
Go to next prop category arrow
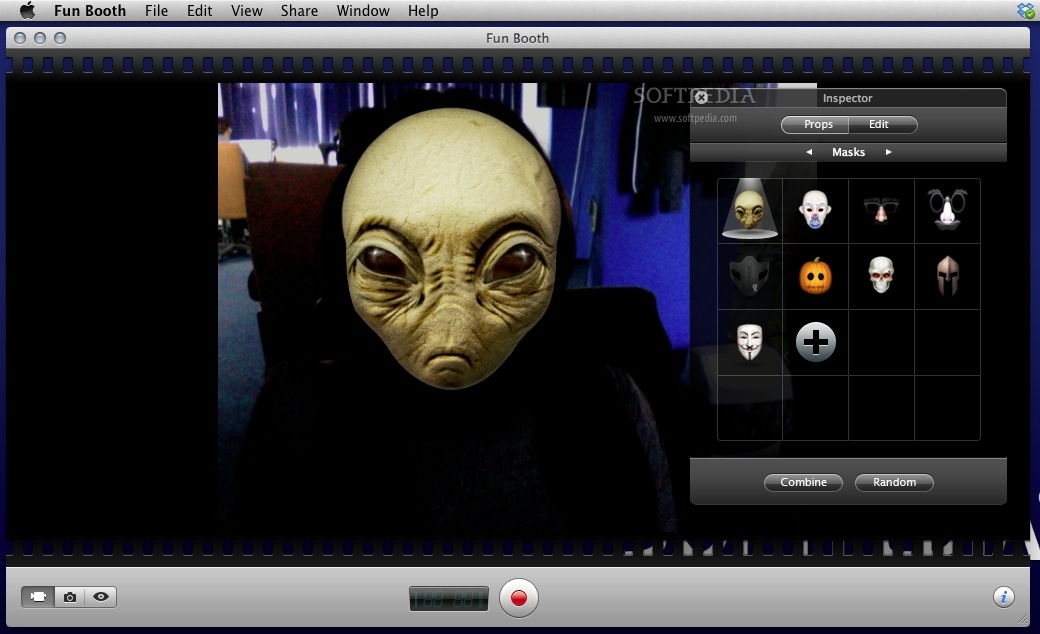pyautogui.click(x=888, y=152)
